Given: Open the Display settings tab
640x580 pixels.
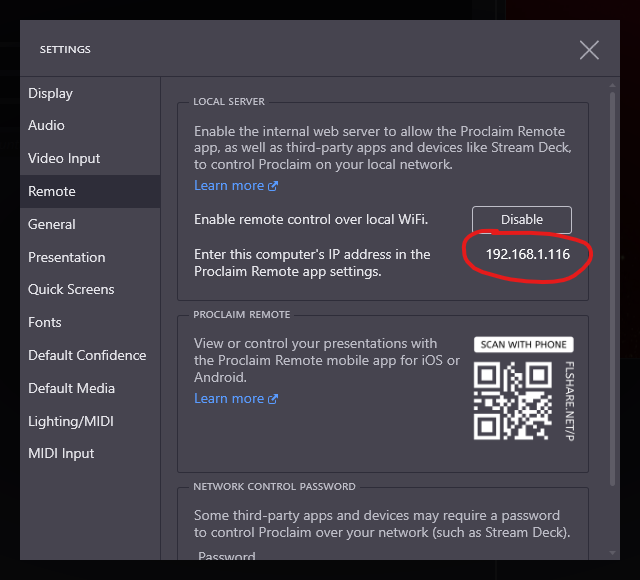Looking at the screenshot, I should pos(90,93).
